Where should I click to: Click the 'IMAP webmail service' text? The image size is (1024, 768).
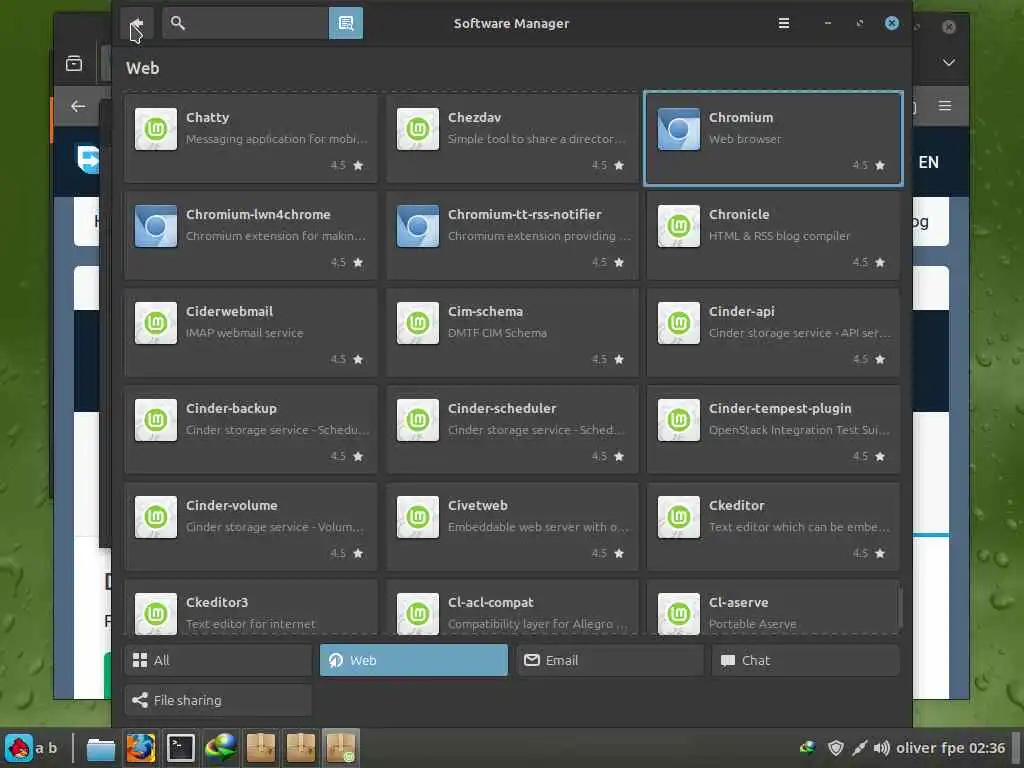point(245,333)
